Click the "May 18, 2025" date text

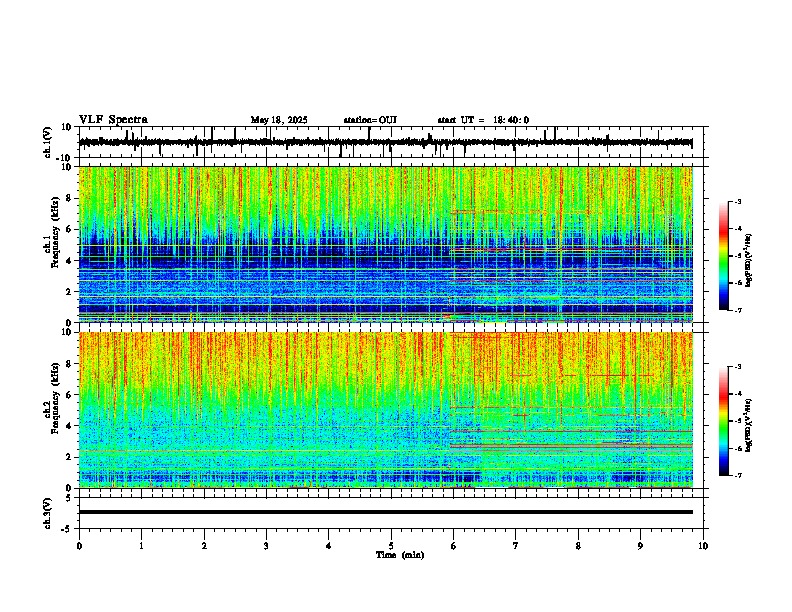(279, 120)
